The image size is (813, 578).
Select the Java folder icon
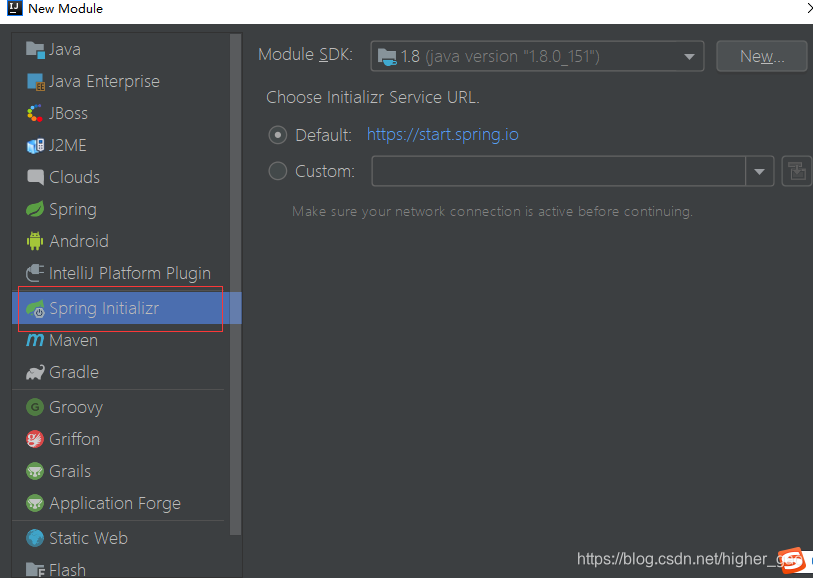point(35,50)
